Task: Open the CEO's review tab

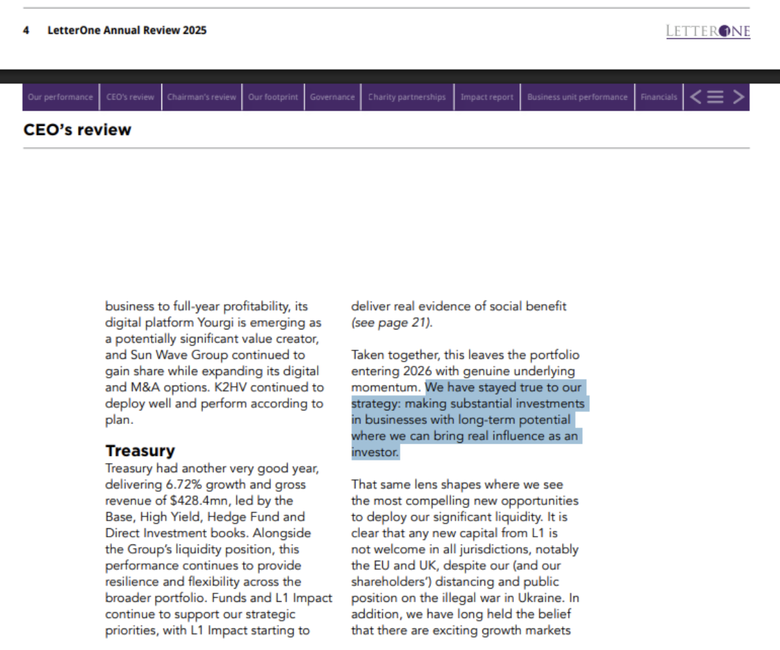Action: coord(130,97)
